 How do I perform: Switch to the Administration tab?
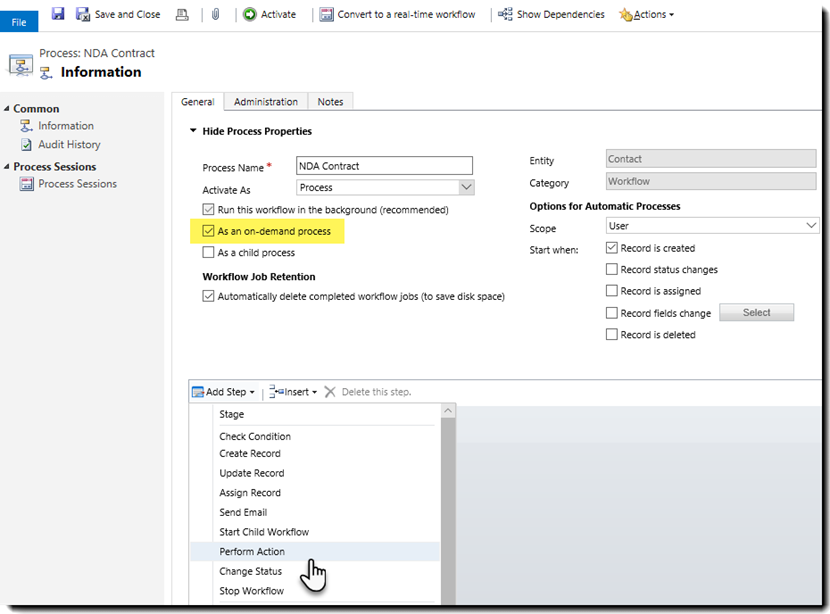point(265,101)
